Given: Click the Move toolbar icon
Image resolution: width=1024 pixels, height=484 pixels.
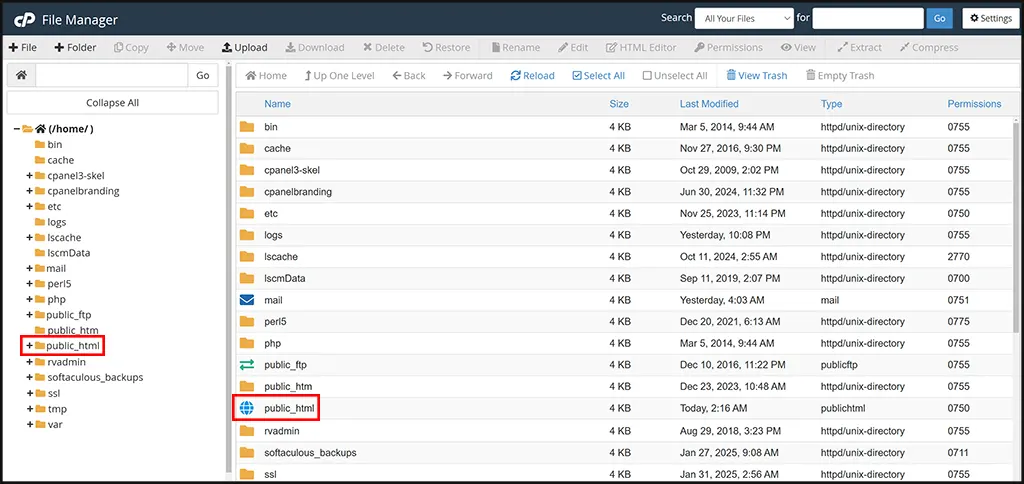Looking at the screenshot, I should (x=172, y=48).
